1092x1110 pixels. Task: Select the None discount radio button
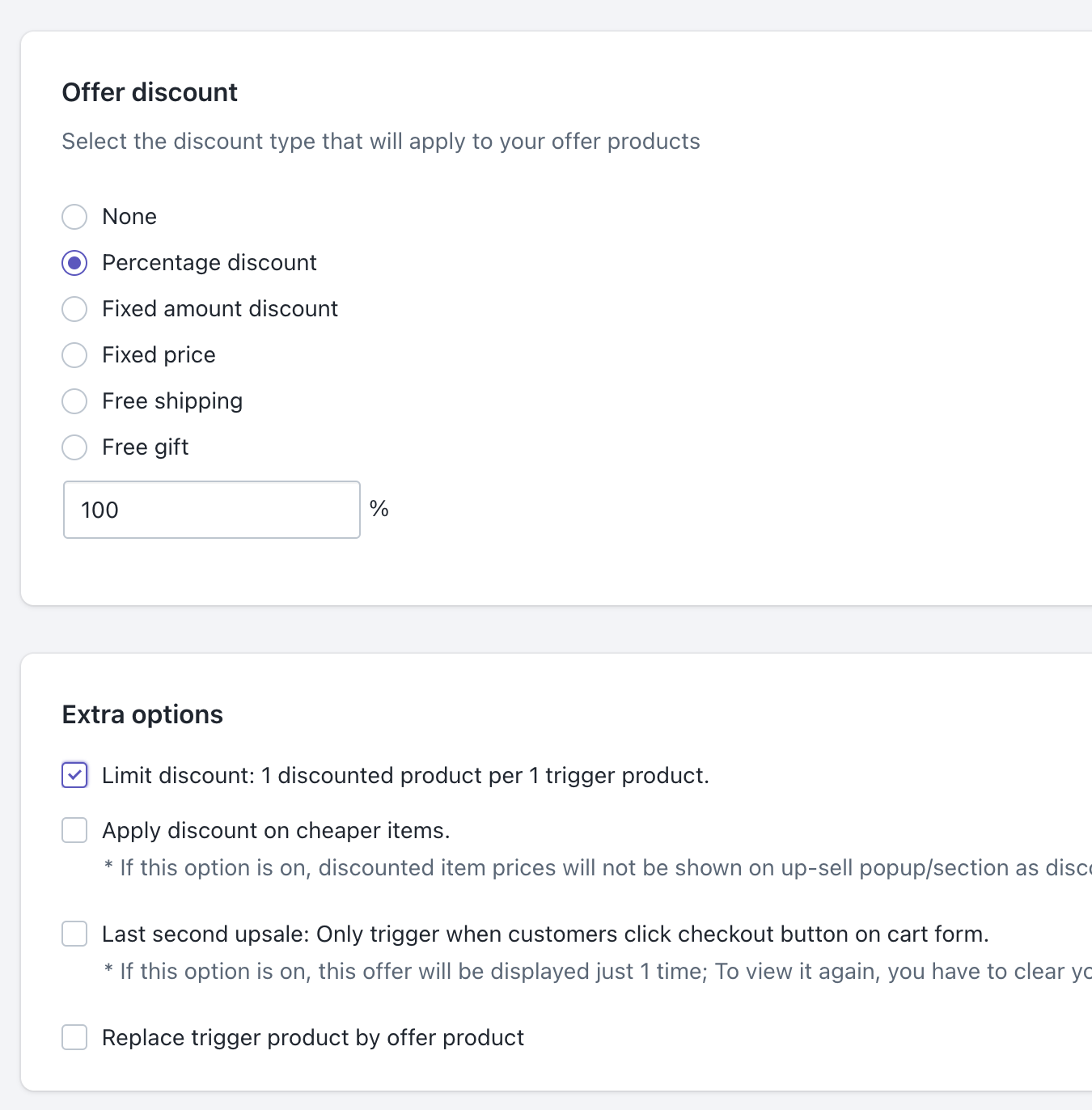74,217
